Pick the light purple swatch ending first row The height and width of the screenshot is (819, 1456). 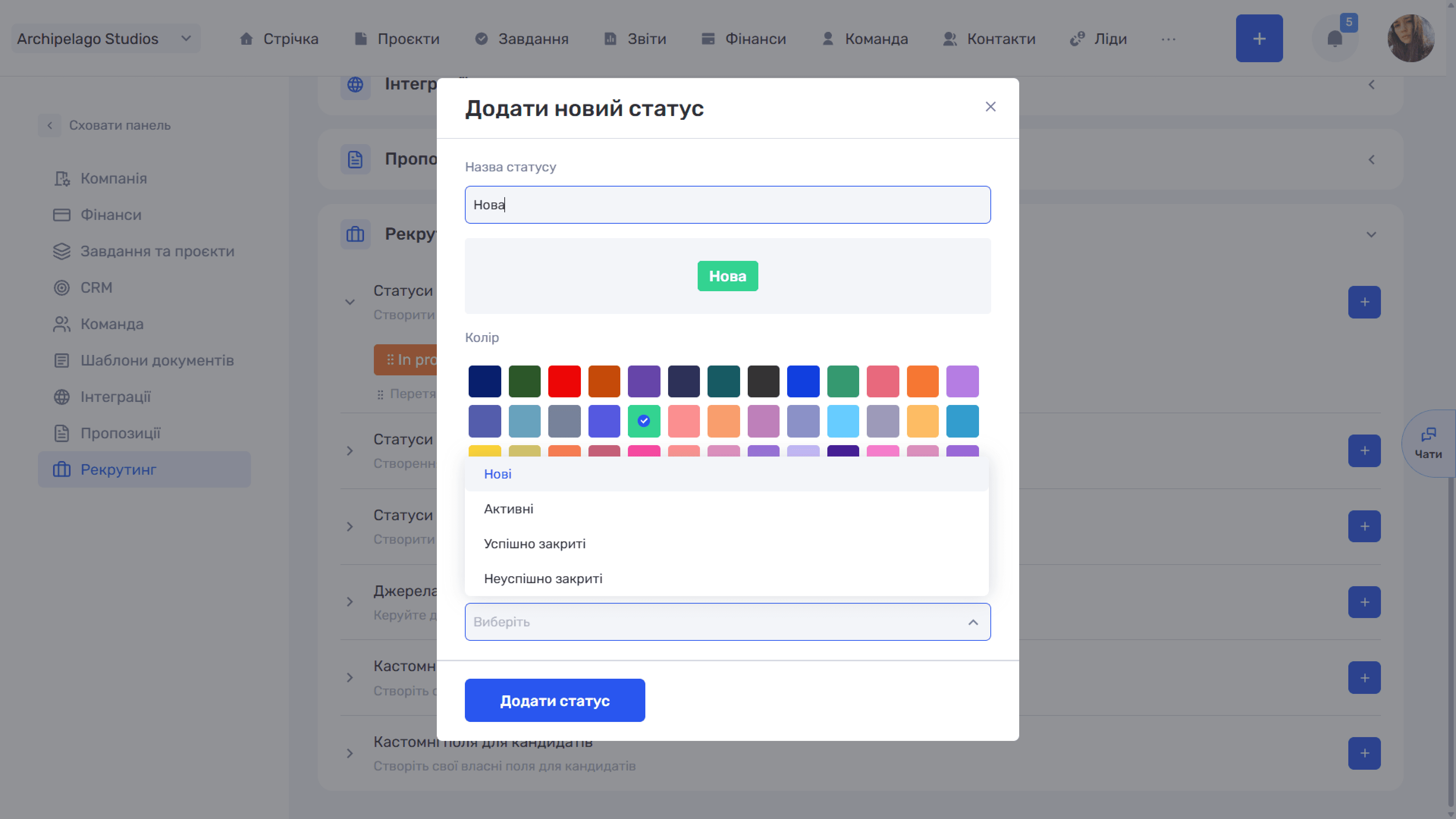coord(962,381)
